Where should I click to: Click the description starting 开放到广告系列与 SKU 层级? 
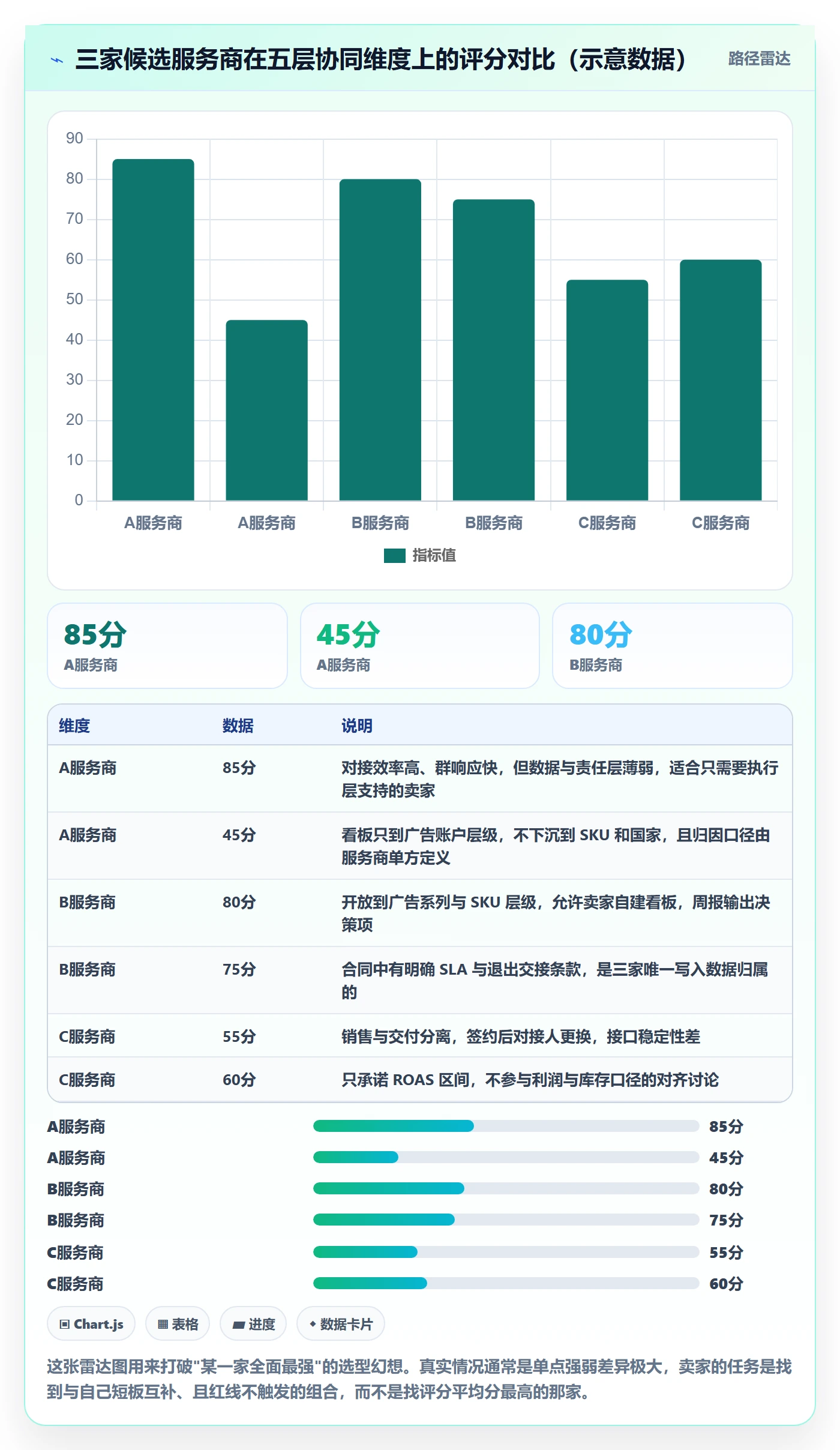[x=556, y=913]
